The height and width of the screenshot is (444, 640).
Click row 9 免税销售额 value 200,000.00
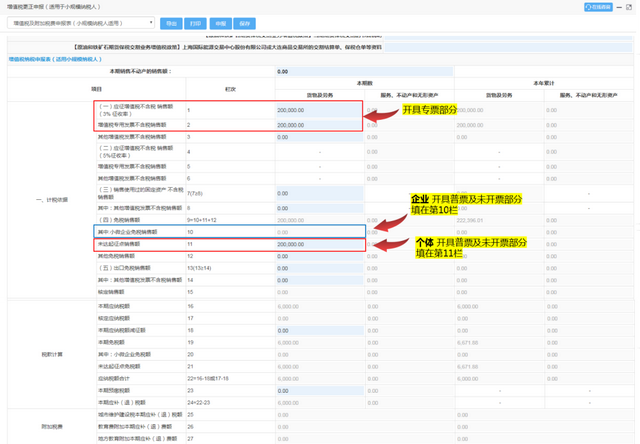point(291,220)
